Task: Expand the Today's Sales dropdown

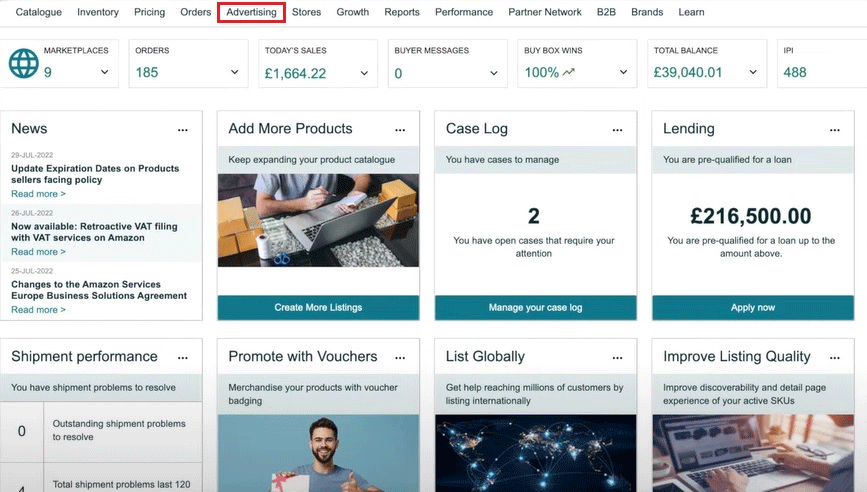Action: (x=365, y=73)
